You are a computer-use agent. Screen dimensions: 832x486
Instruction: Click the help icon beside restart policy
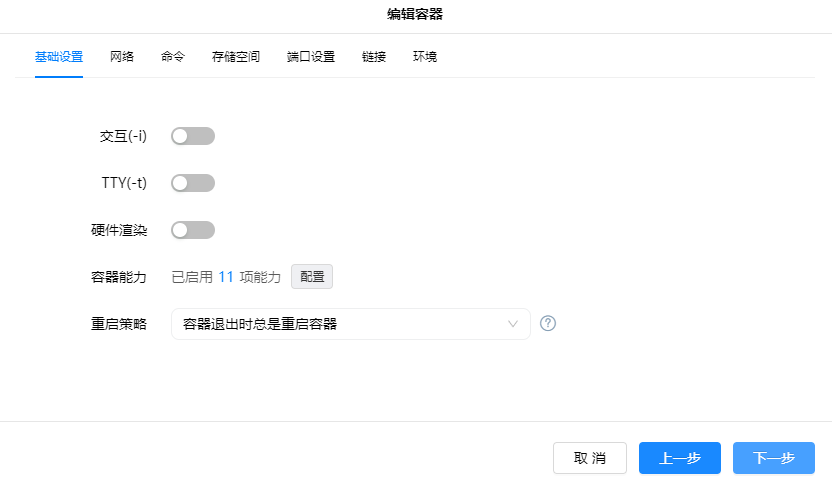(548, 324)
